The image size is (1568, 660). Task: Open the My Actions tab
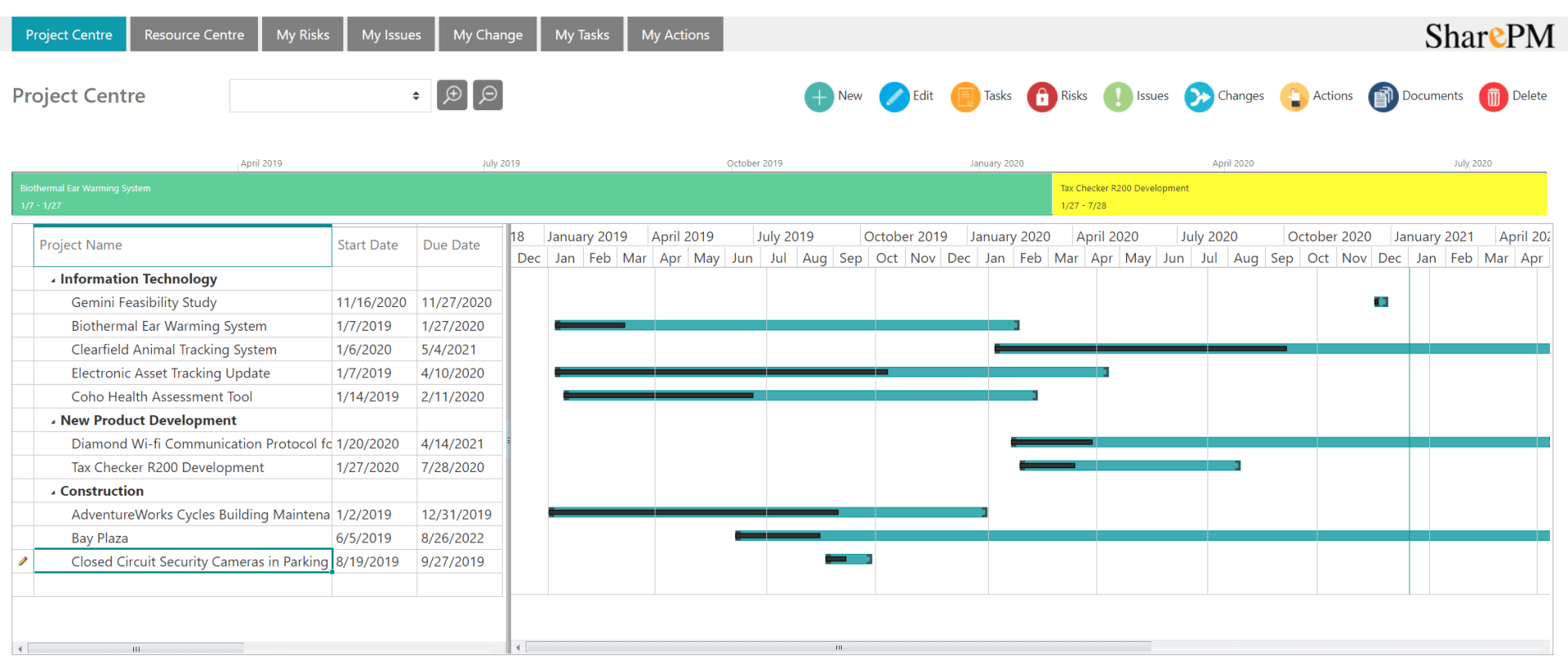point(675,34)
